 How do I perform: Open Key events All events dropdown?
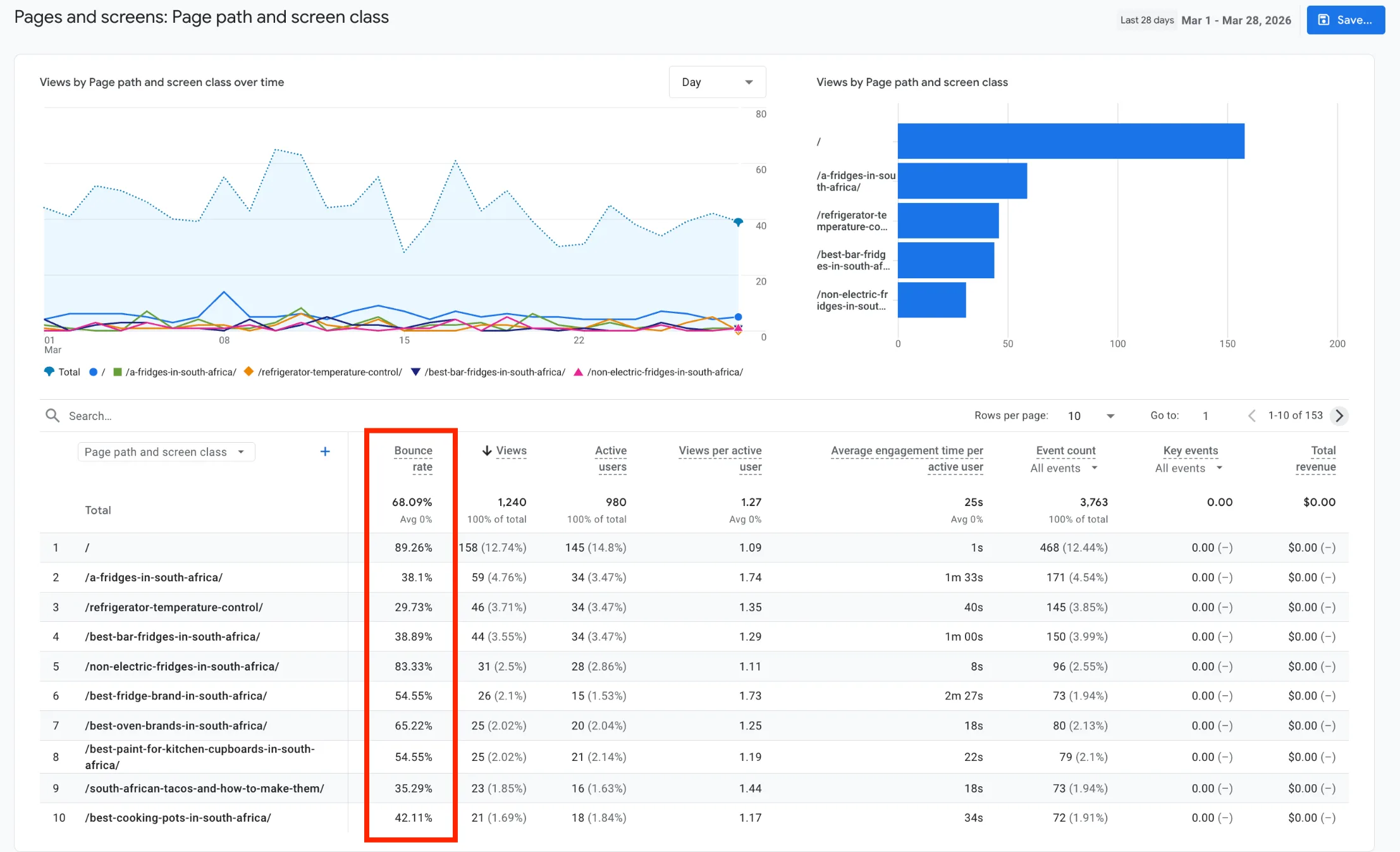(1189, 468)
